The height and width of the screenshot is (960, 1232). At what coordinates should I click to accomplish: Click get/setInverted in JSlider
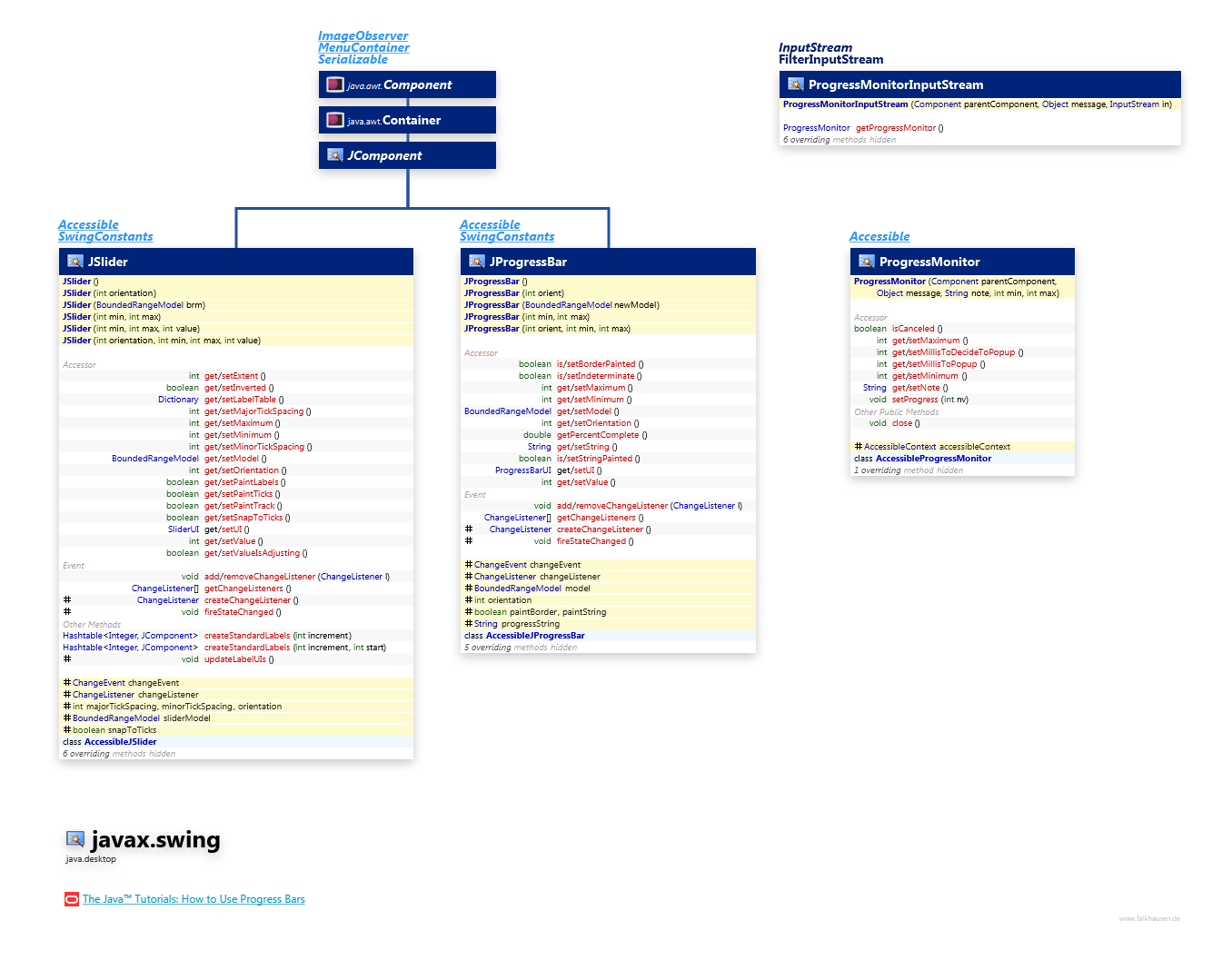(236, 388)
